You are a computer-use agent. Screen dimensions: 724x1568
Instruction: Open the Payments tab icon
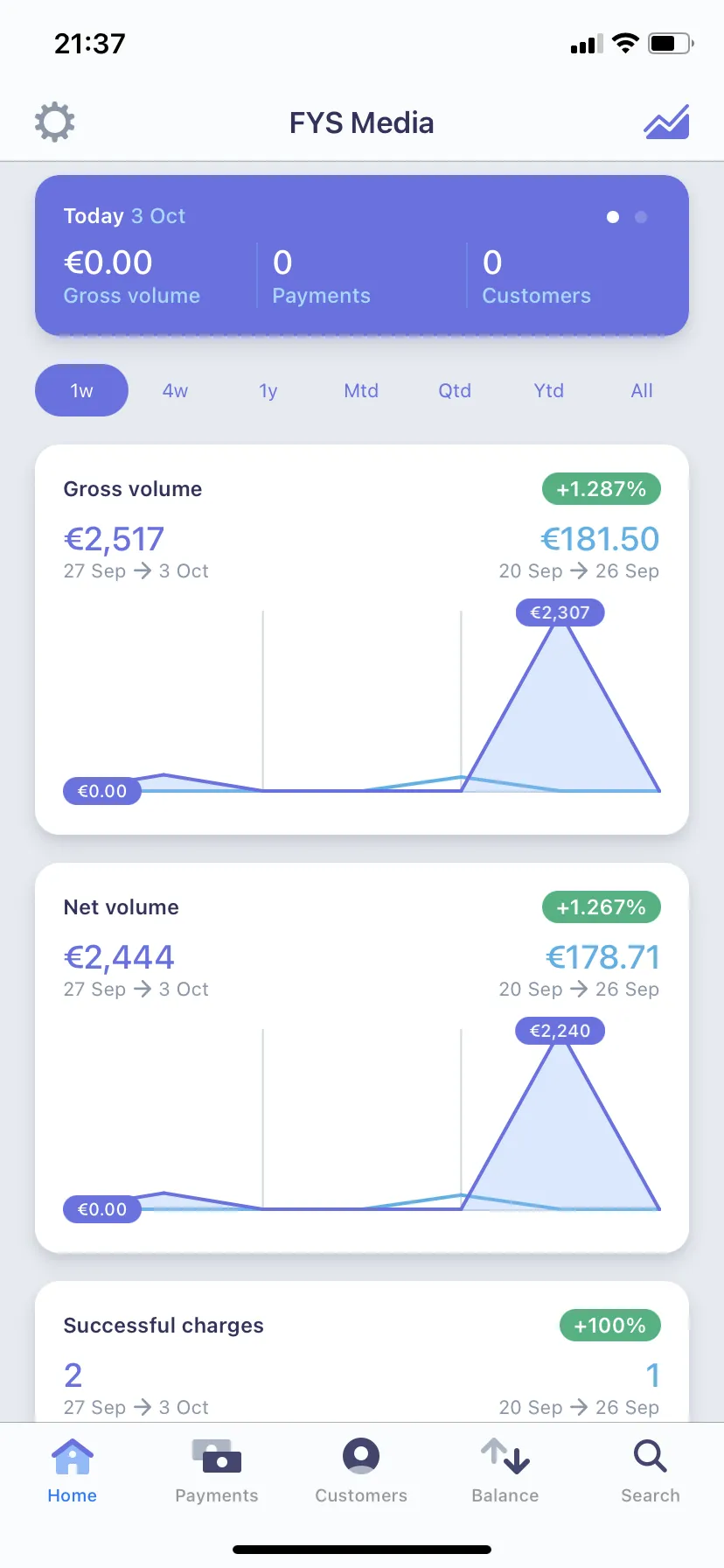[x=217, y=1457]
